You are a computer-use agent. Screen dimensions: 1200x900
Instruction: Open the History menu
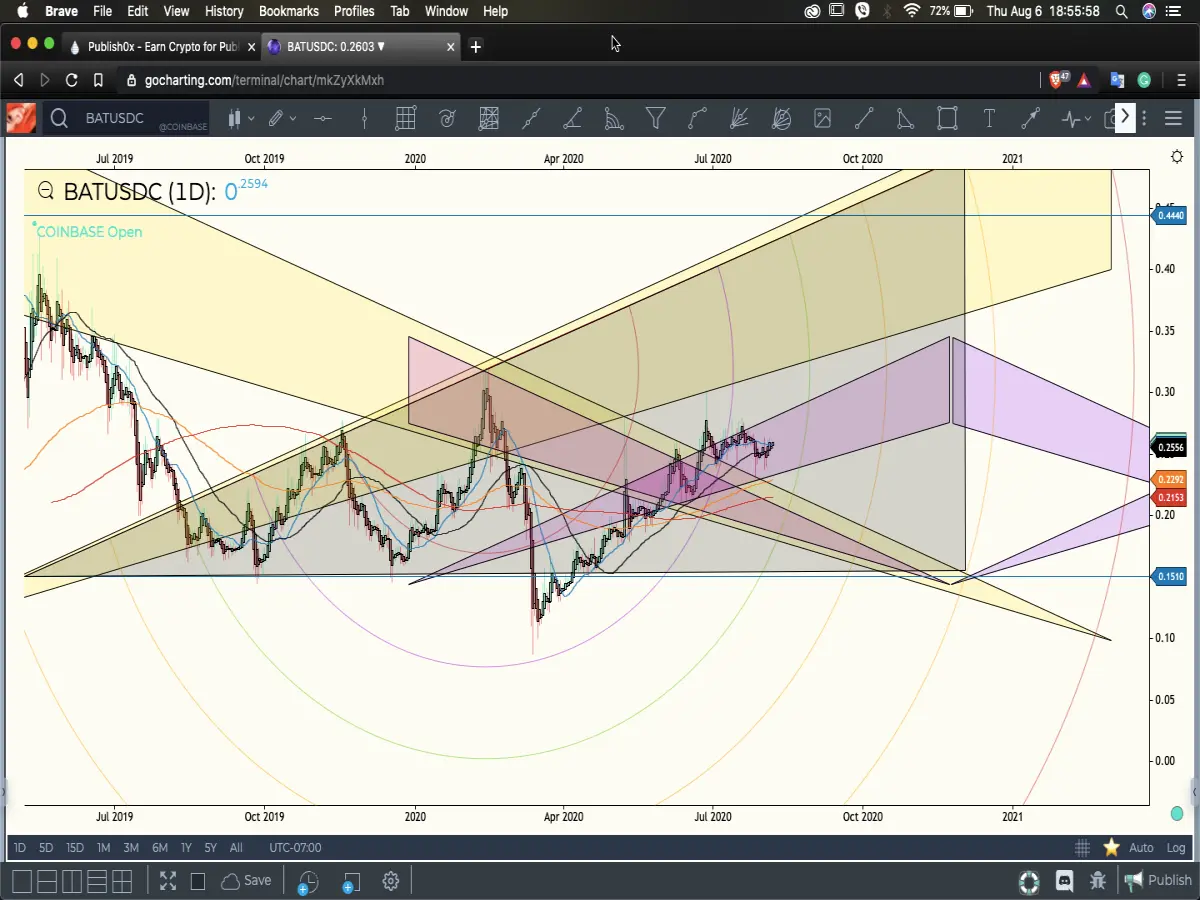pos(224,11)
